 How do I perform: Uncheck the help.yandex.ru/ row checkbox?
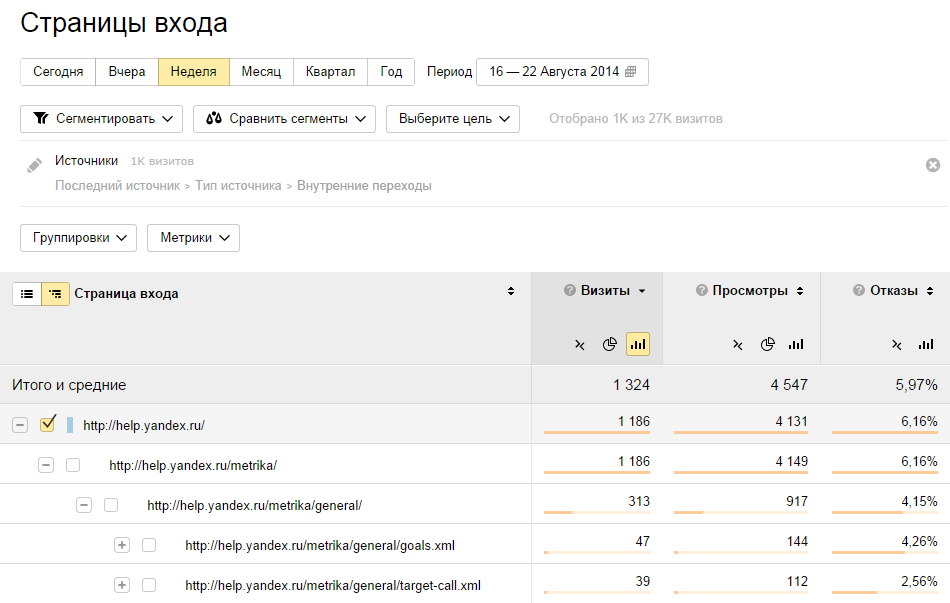pyautogui.click(x=47, y=425)
